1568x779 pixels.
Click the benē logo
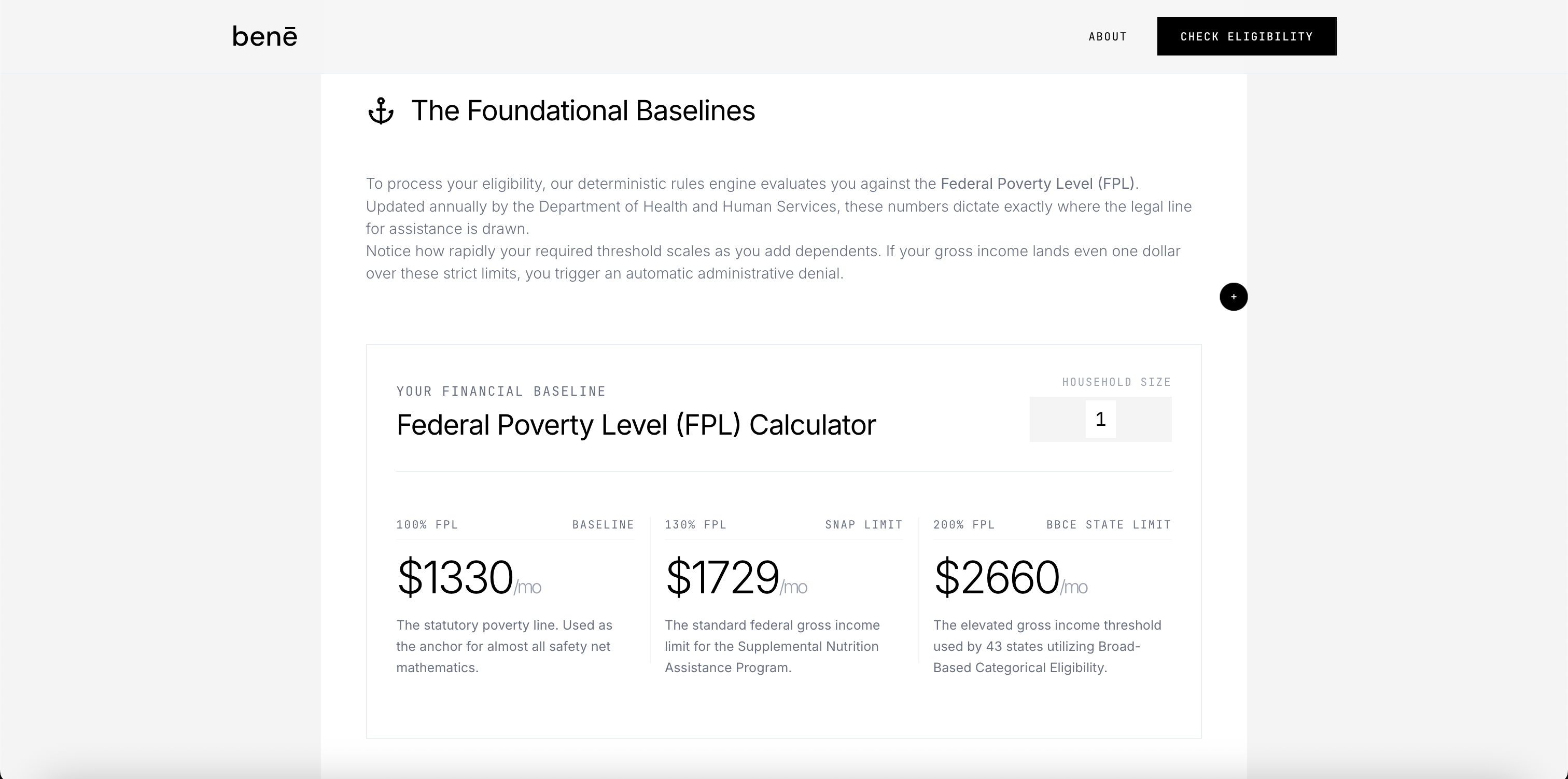pyautogui.click(x=265, y=36)
